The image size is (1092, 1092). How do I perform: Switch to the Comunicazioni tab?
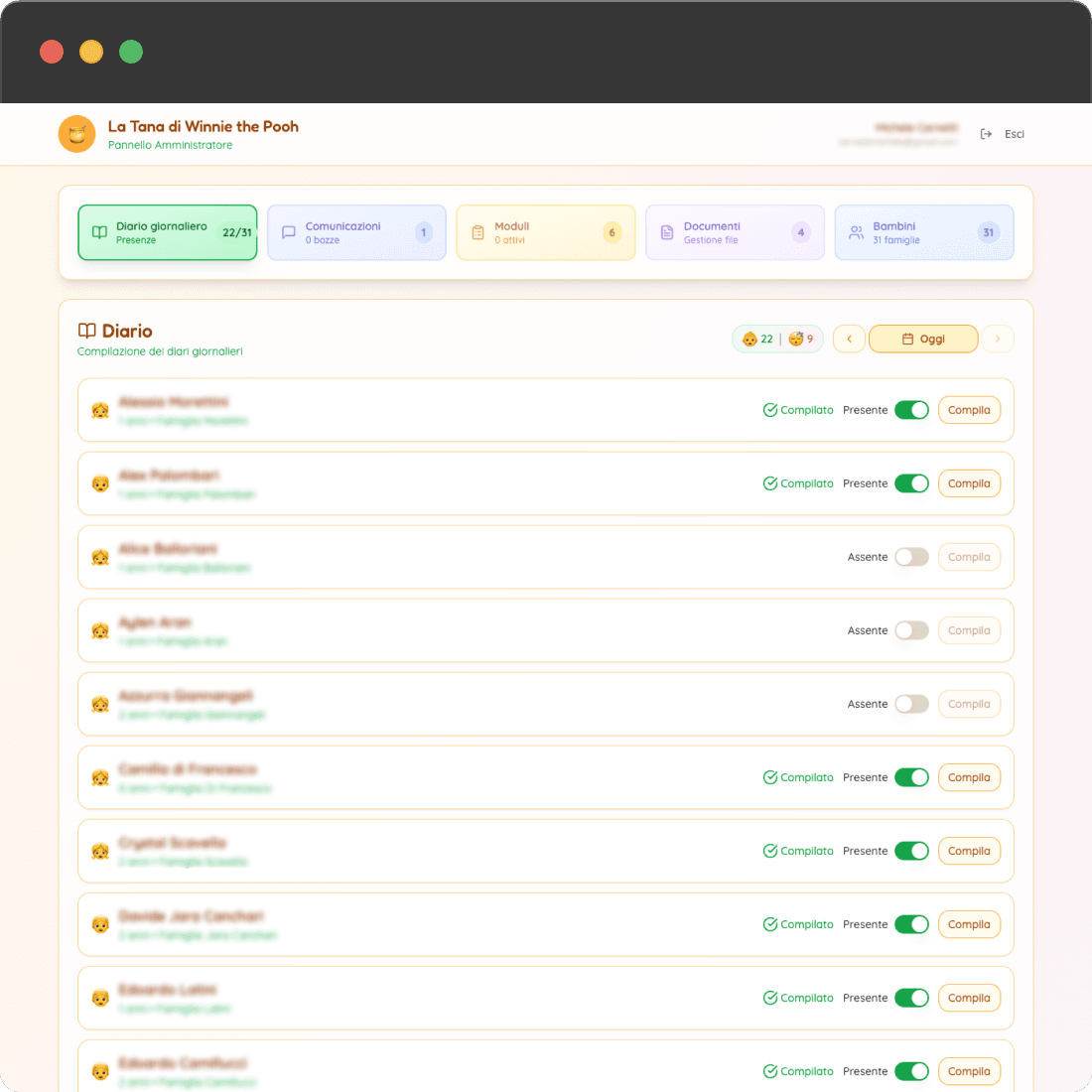356,232
